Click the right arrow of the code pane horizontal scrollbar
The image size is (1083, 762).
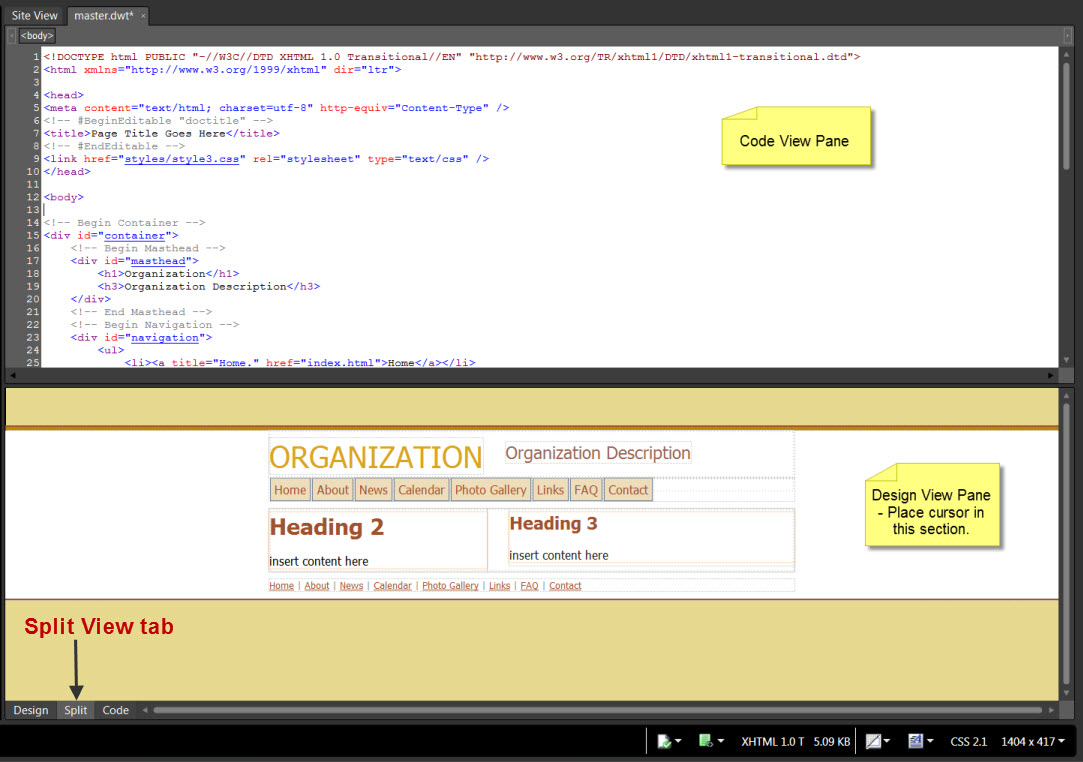pos(1051,375)
